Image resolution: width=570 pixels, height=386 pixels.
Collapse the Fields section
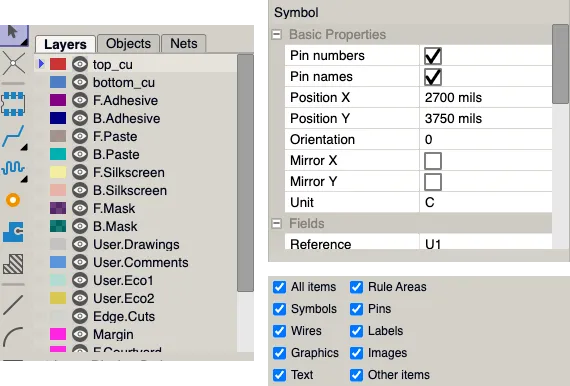[x=277, y=224]
